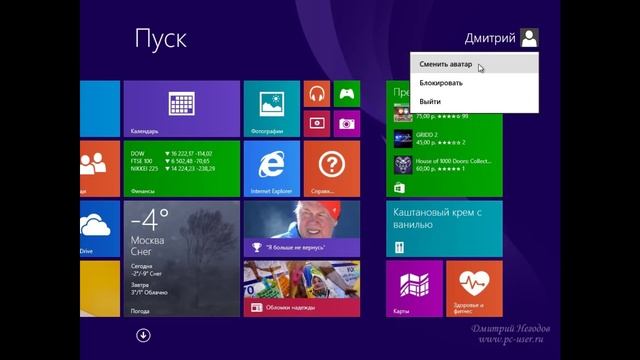Screen dimensions: 640x360
Task: Open the Finance tile with DOW figures
Action: [x=182, y=169]
